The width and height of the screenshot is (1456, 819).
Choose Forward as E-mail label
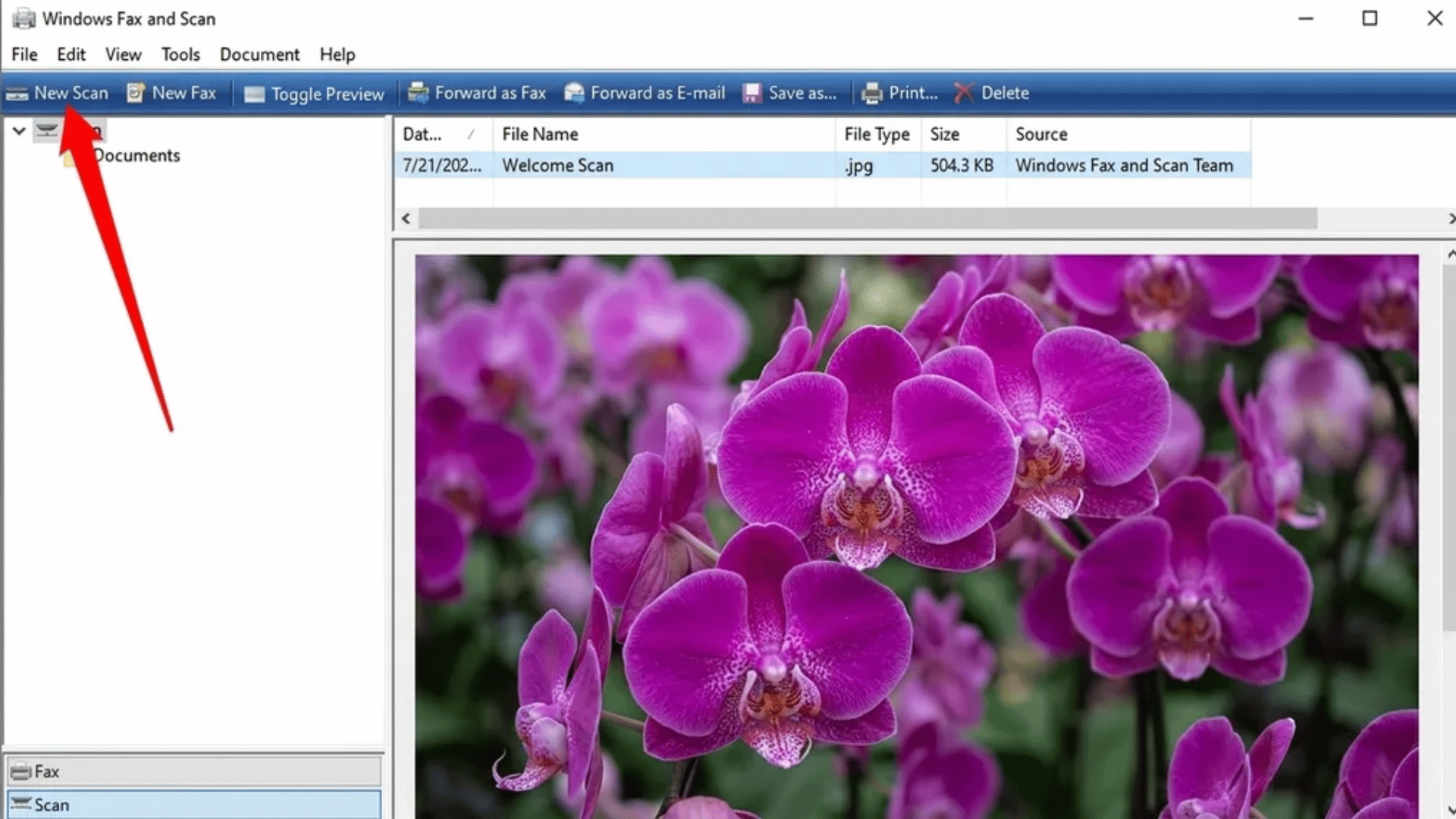point(657,93)
